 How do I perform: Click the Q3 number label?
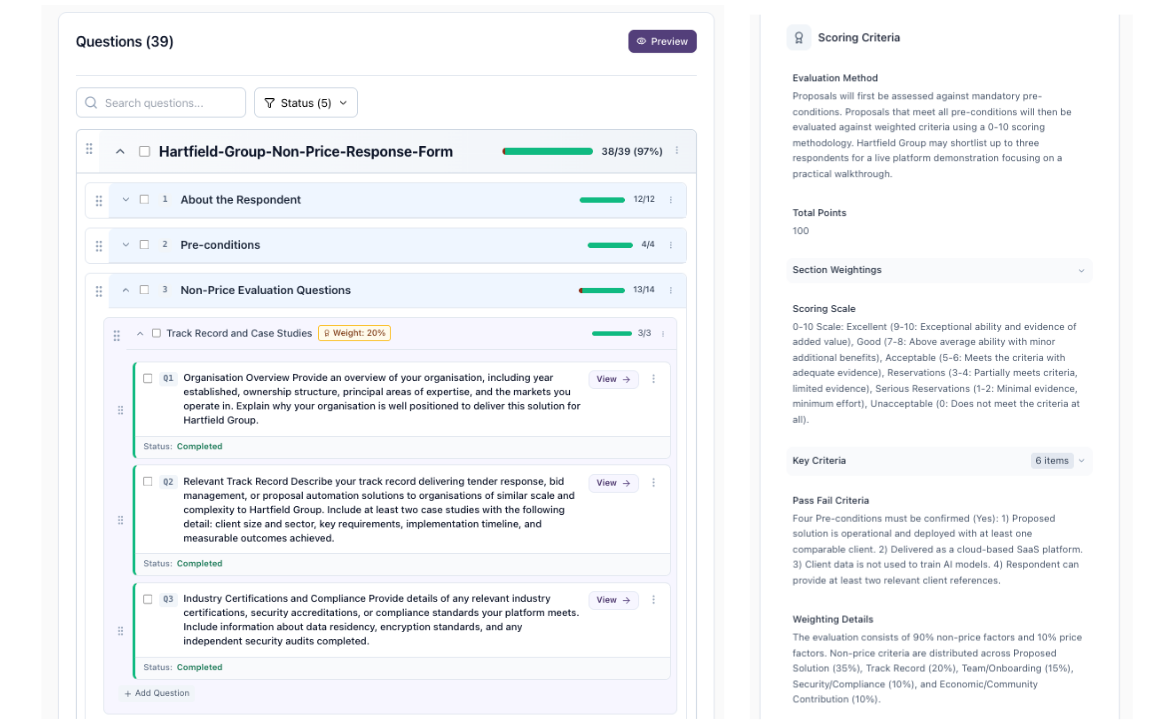(x=168, y=599)
